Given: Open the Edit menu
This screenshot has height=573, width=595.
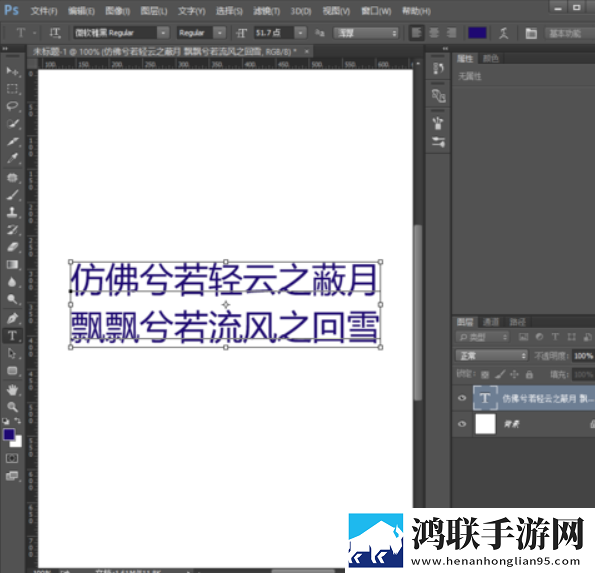Looking at the screenshot, I should [81, 11].
